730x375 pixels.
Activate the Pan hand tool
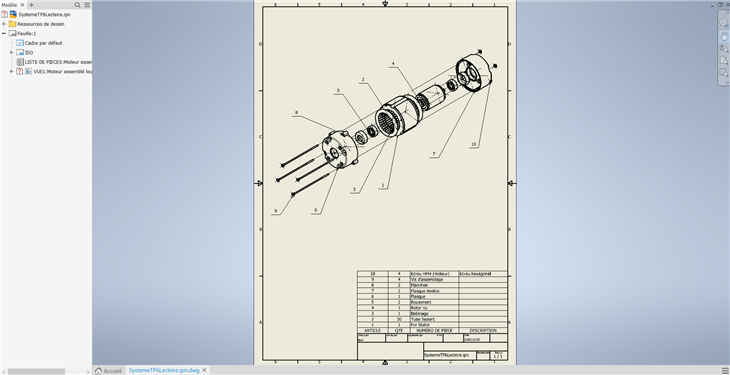click(723, 35)
